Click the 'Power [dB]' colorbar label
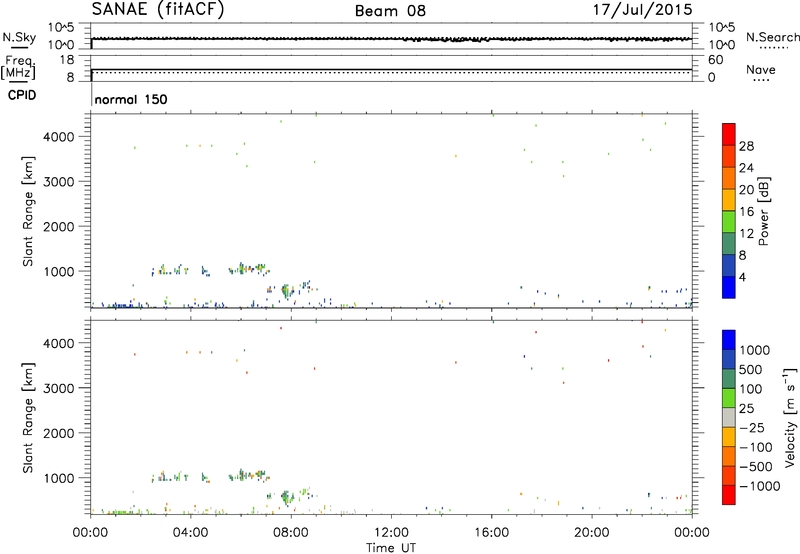The width and height of the screenshot is (800, 554). click(x=764, y=211)
